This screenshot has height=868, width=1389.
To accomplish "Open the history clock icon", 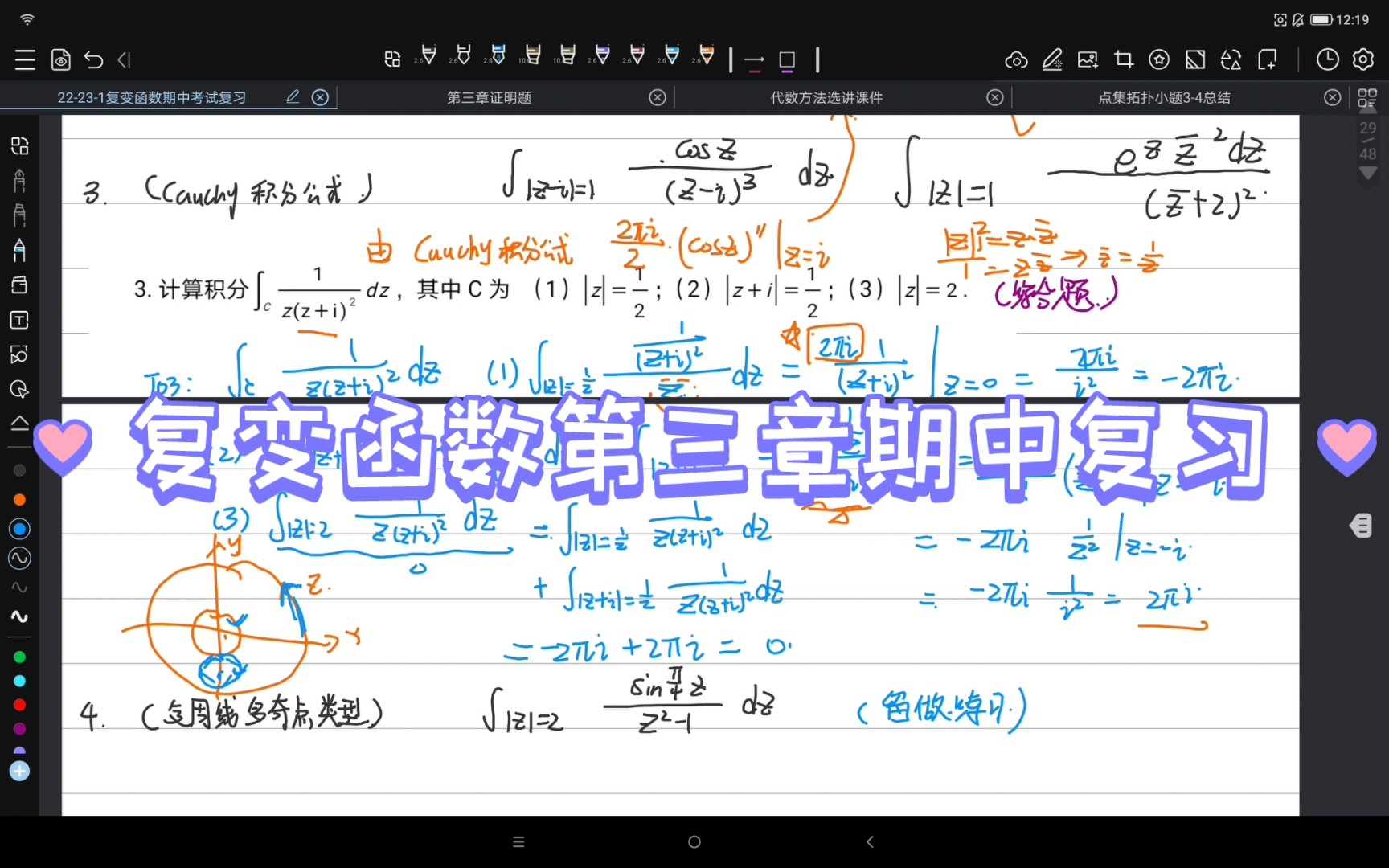I will 1327,59.
